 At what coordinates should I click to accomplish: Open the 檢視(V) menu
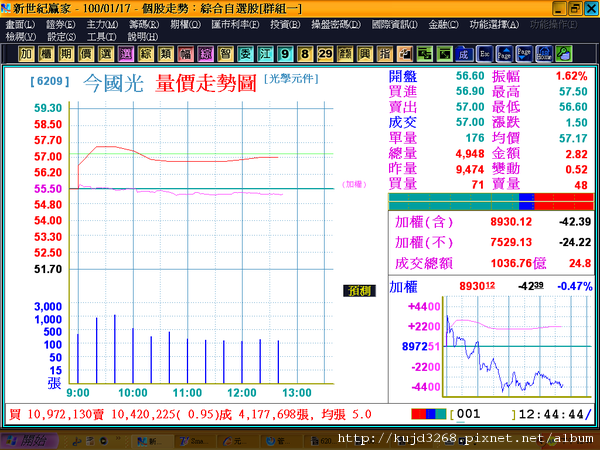point(21,37)
